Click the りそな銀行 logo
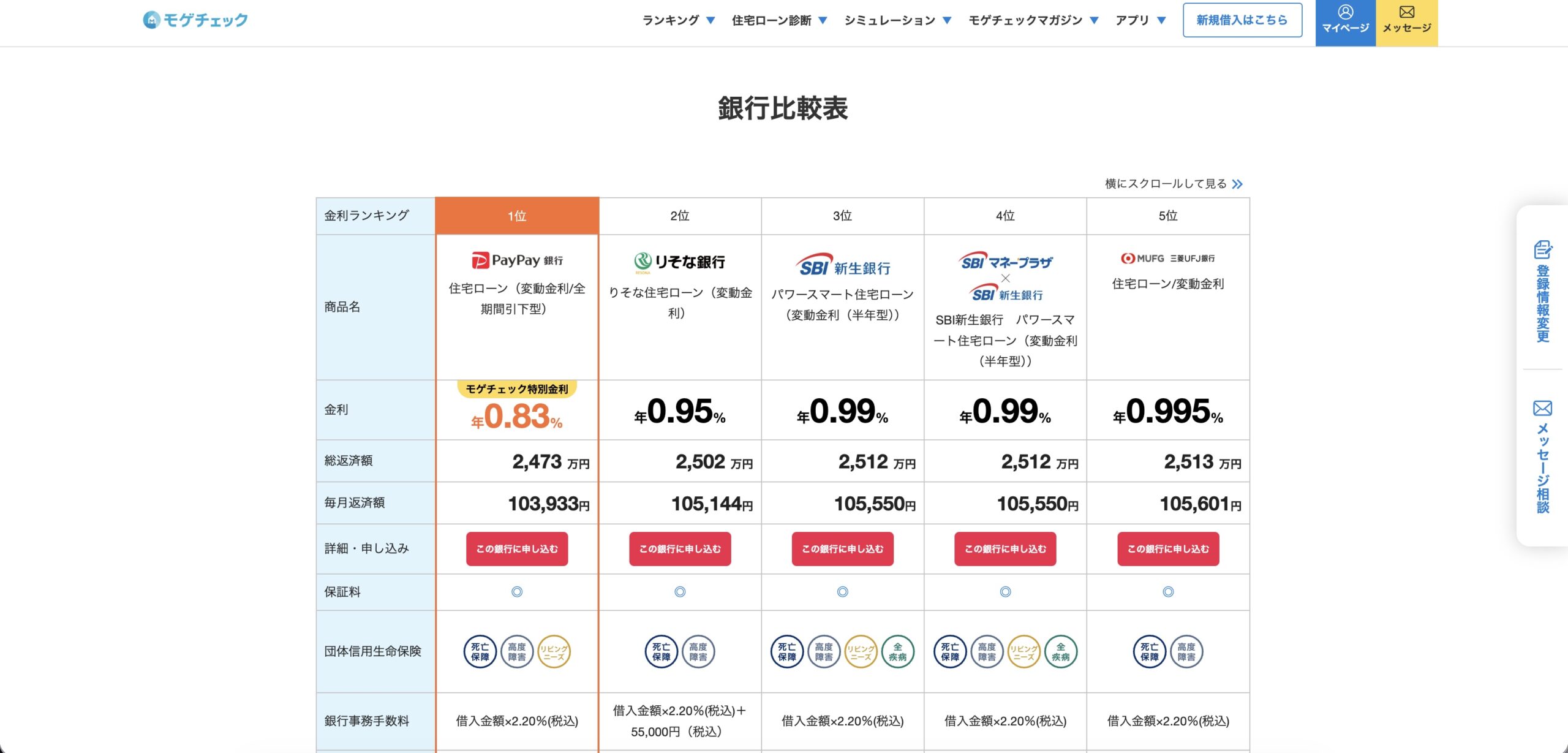 coord(679,262)
